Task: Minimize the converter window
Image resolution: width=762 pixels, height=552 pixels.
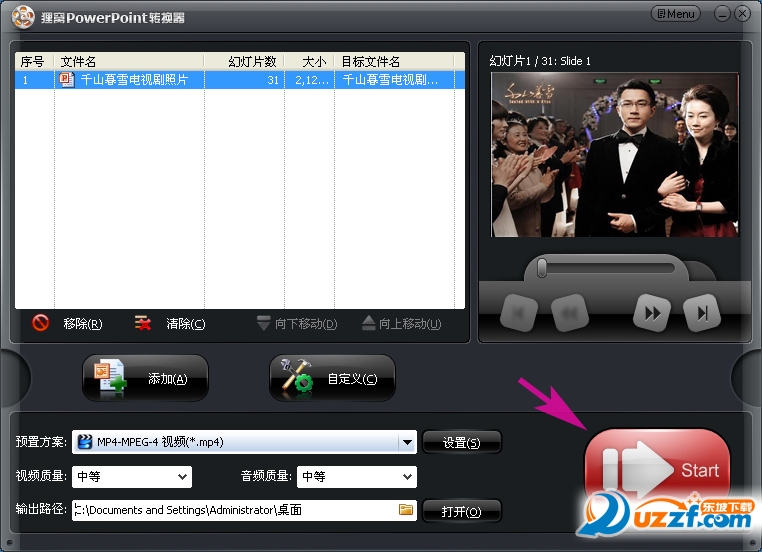Action: coord(722,14)
